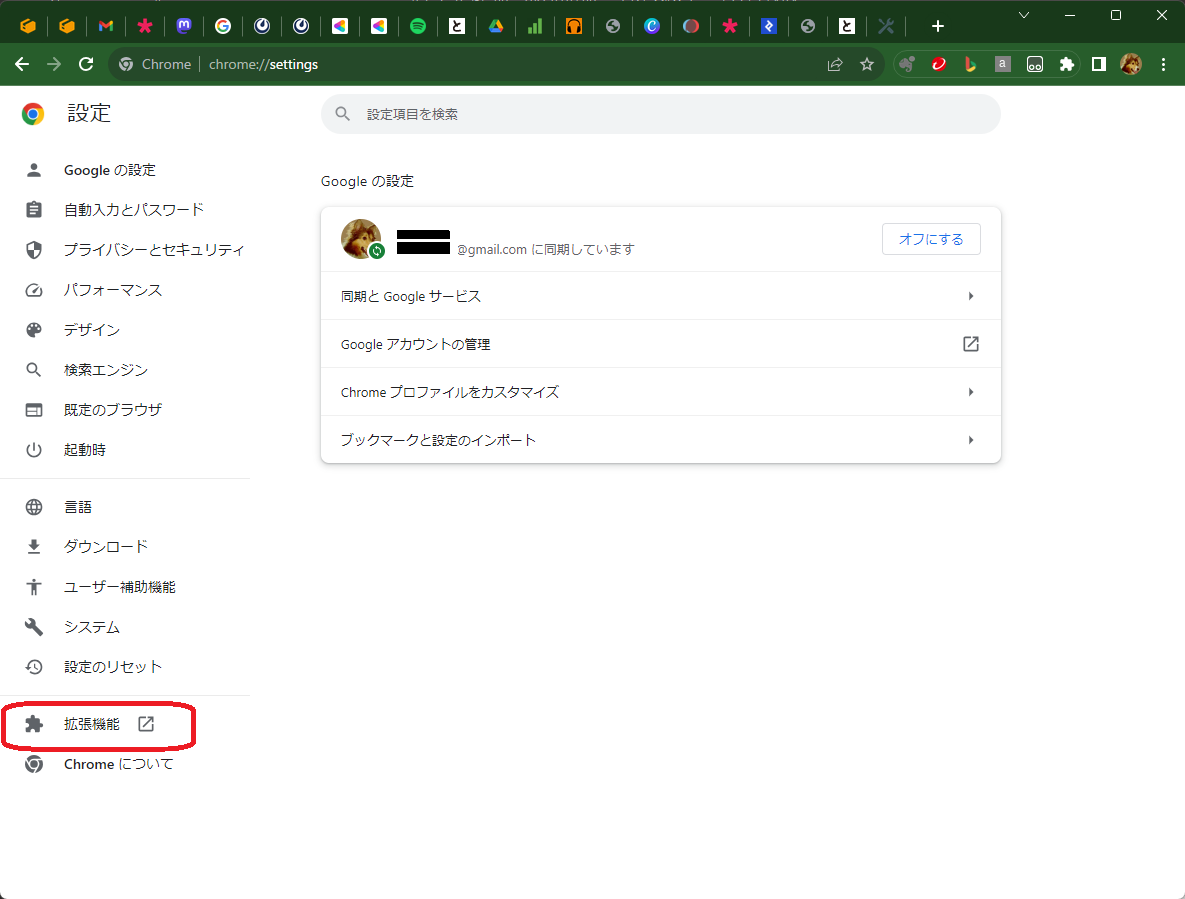Screen dimensions: 1185x899
Task: Open the Evernote Web Clipper extension
Action: point(908,64)
